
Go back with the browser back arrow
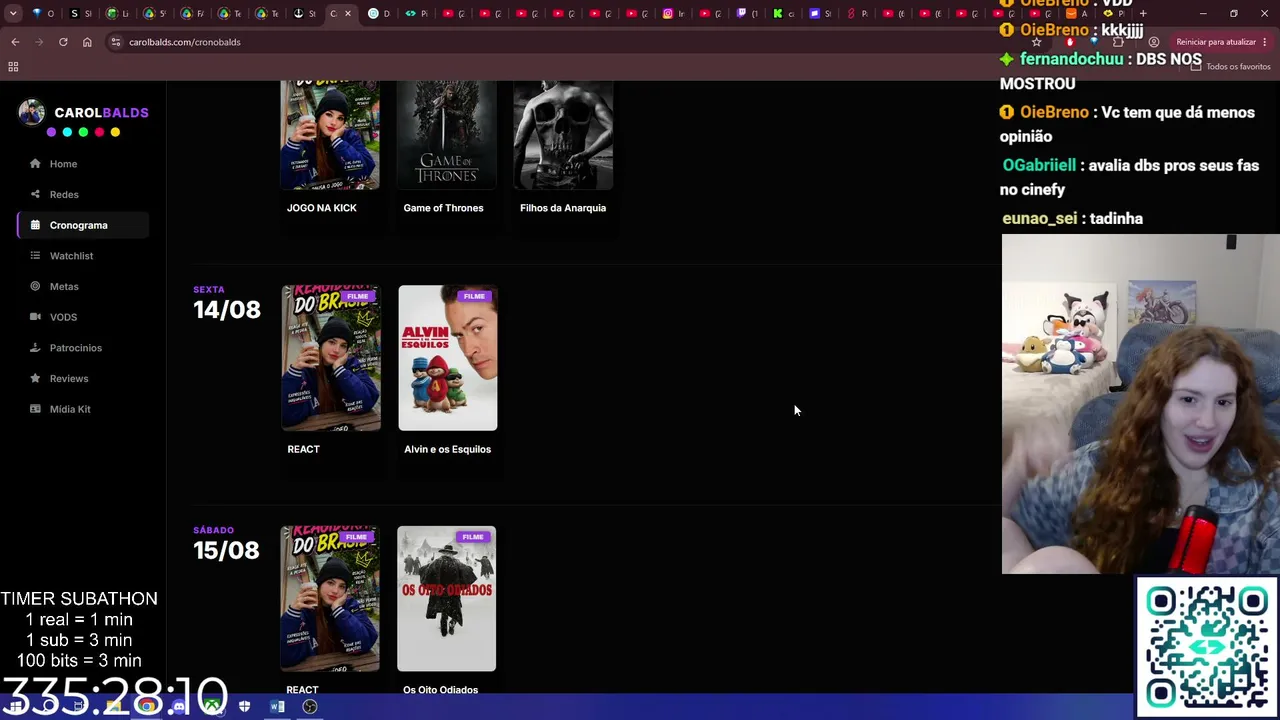(15, 42)
